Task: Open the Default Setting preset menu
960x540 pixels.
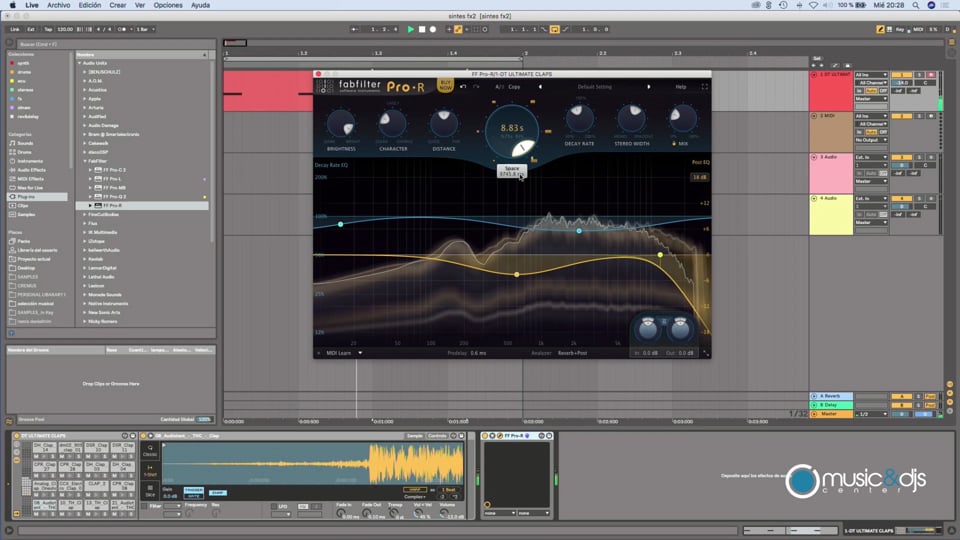Action: (x=594, y=87)
